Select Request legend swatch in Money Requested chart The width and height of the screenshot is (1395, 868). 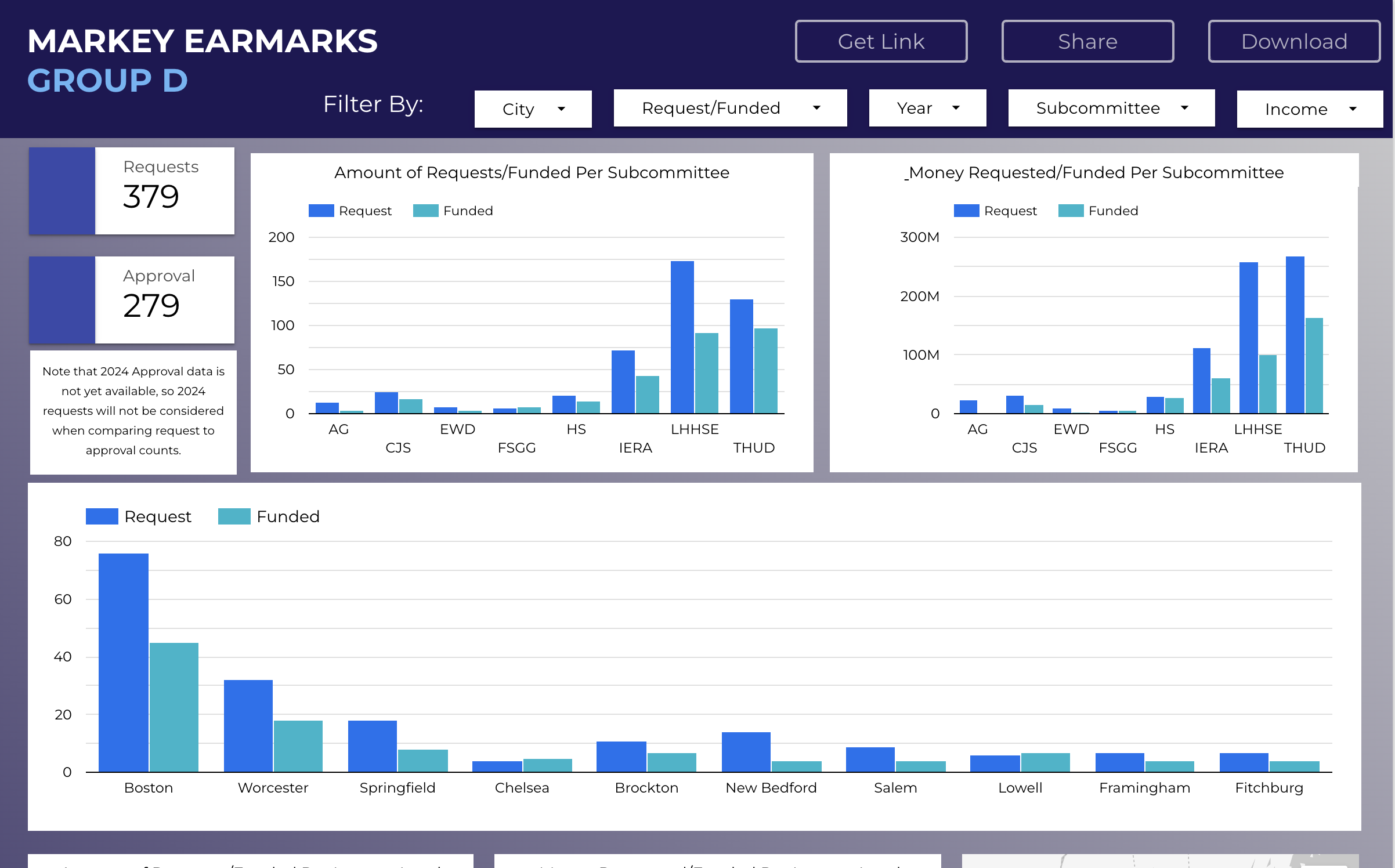point(966,211)
